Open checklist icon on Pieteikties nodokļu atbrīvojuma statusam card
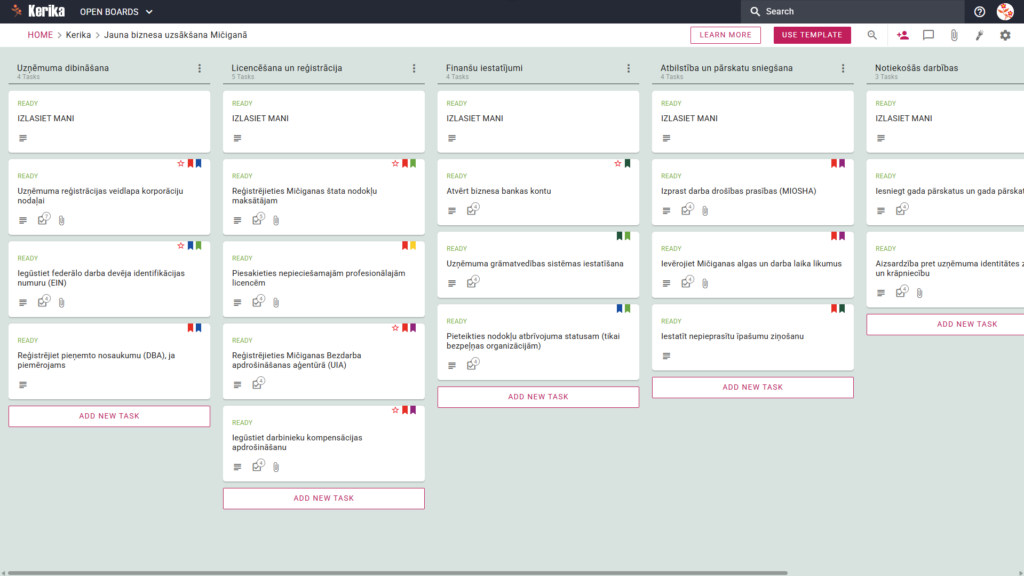This screenshot has width=1024, height=576. tap(472, 364)
